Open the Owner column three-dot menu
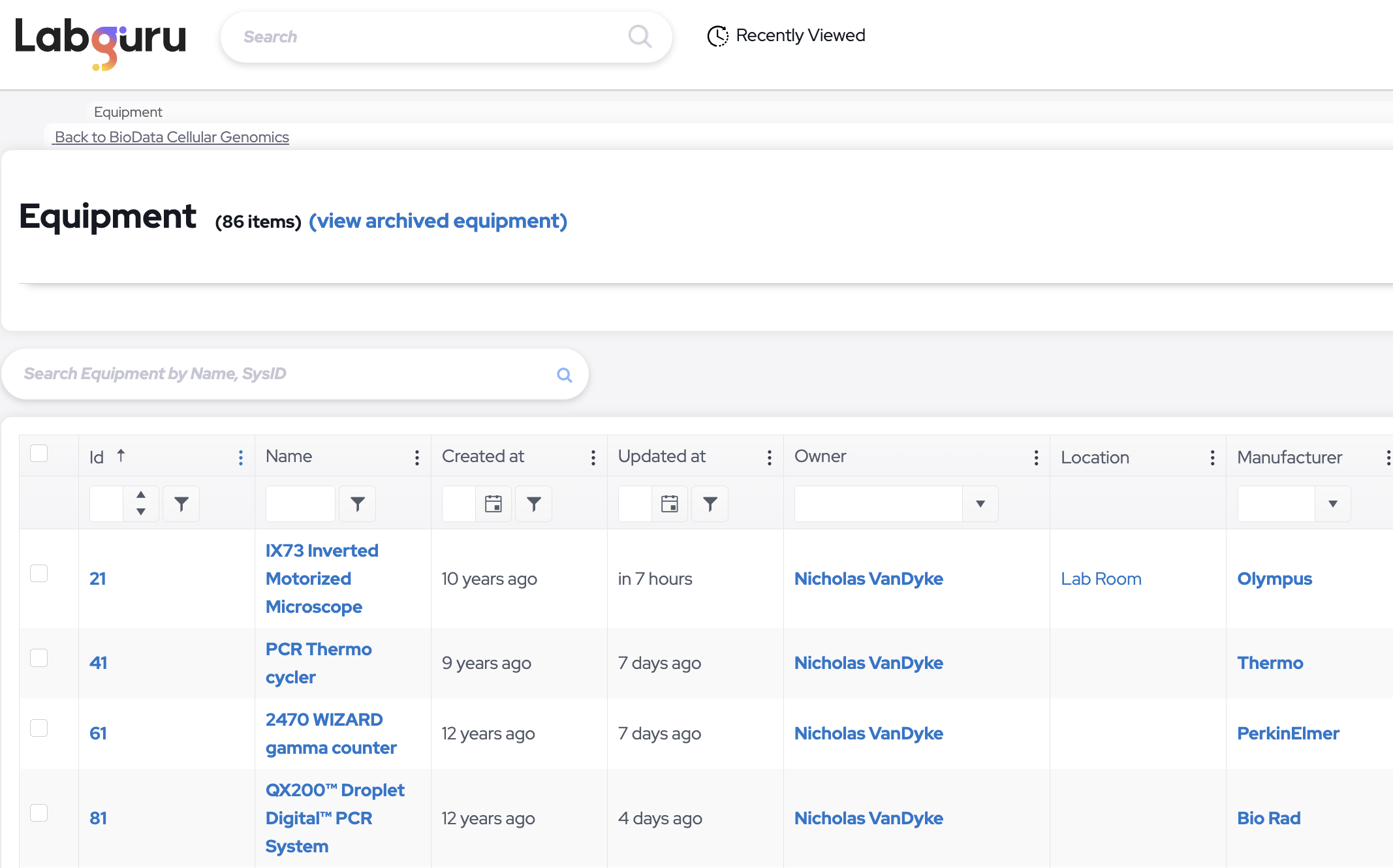1393x868 pixels. (1036, 457)
